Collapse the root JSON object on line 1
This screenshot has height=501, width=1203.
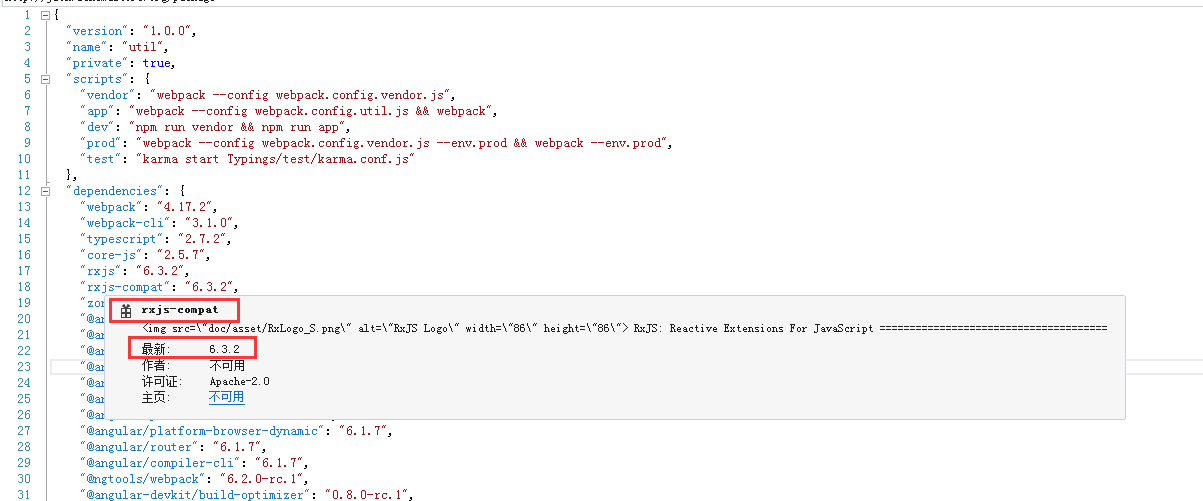pos(44,15)
